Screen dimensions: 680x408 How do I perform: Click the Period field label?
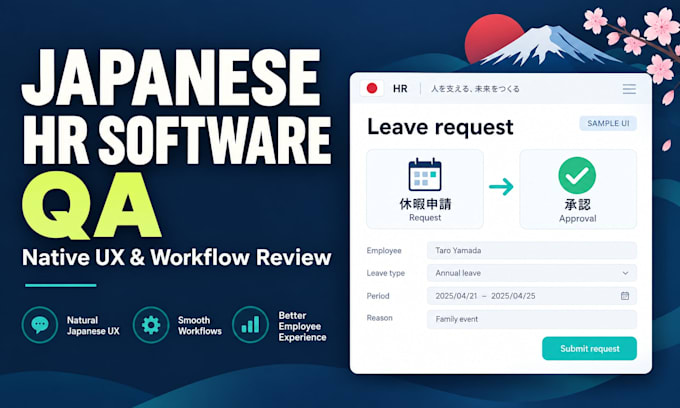point(378,296)
